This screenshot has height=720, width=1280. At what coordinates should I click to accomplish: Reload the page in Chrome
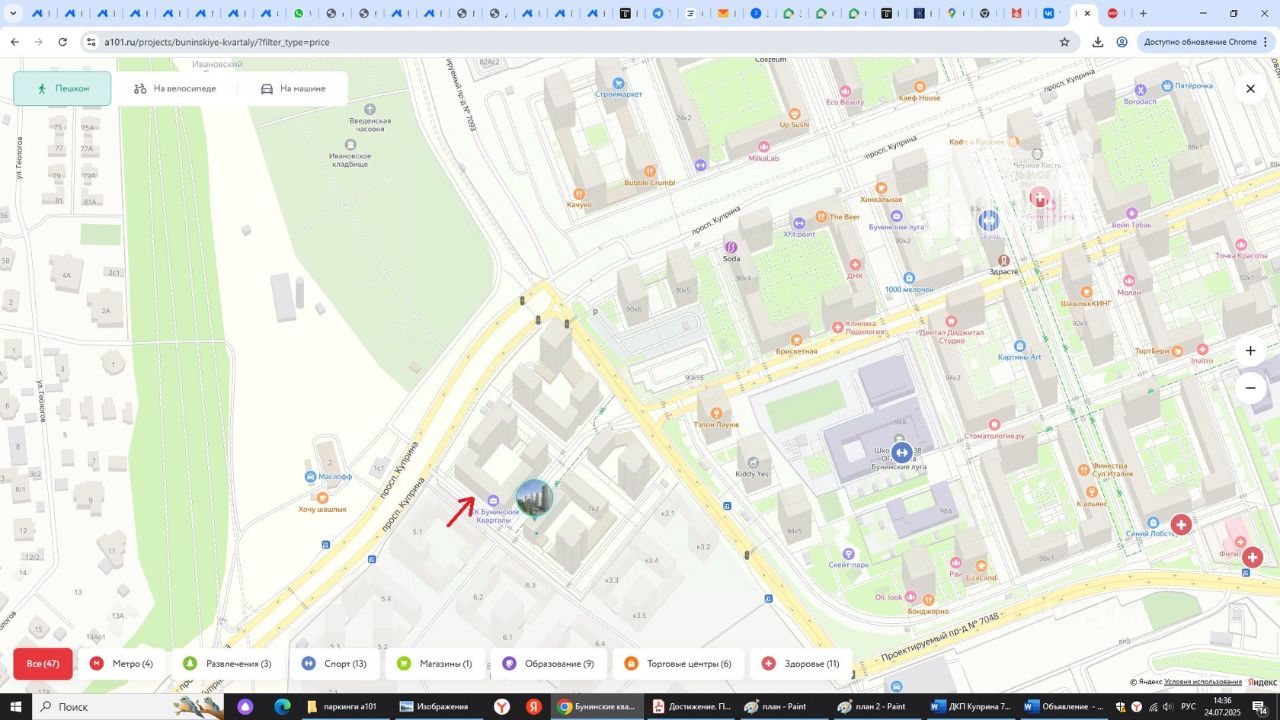[x=62, y=42]
